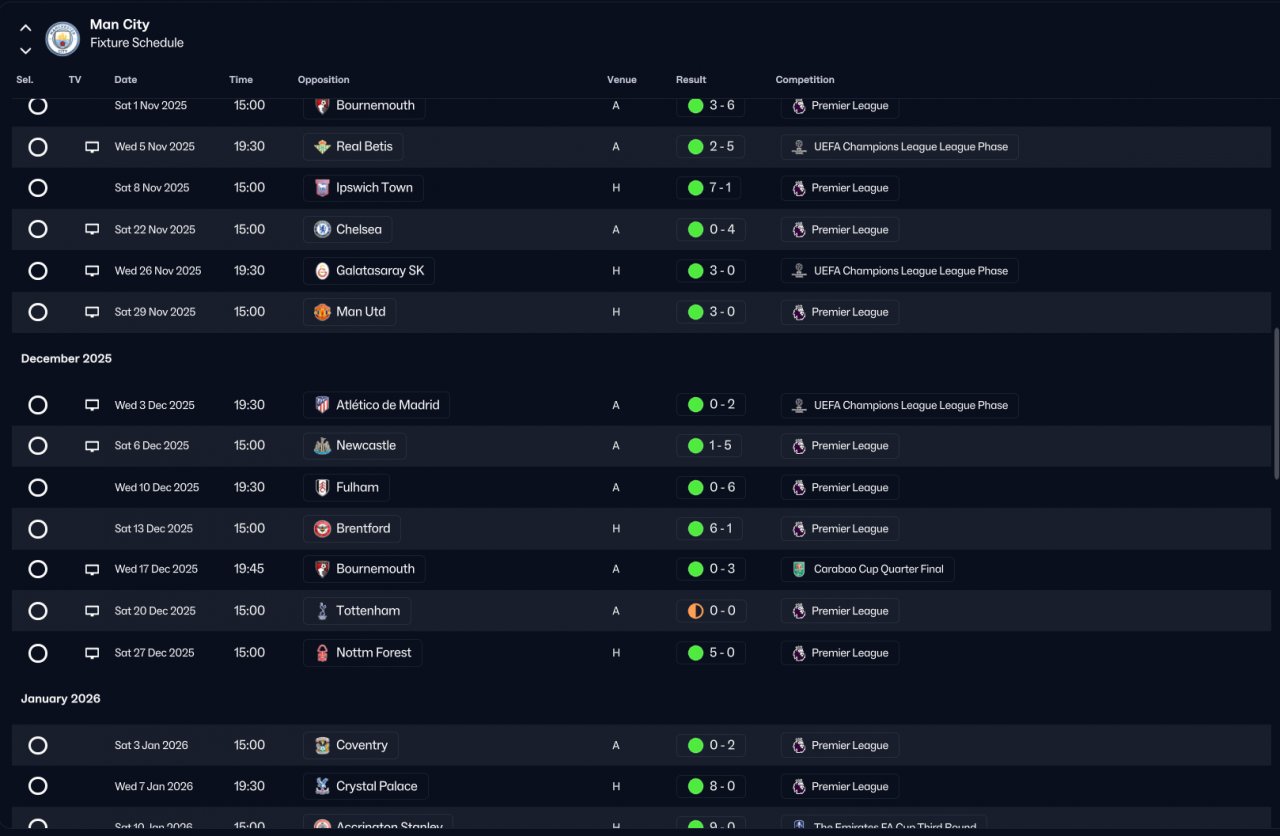Sort by the Result column header
The height and width of the screenshot is (836, 1280).
click(691, 80)
